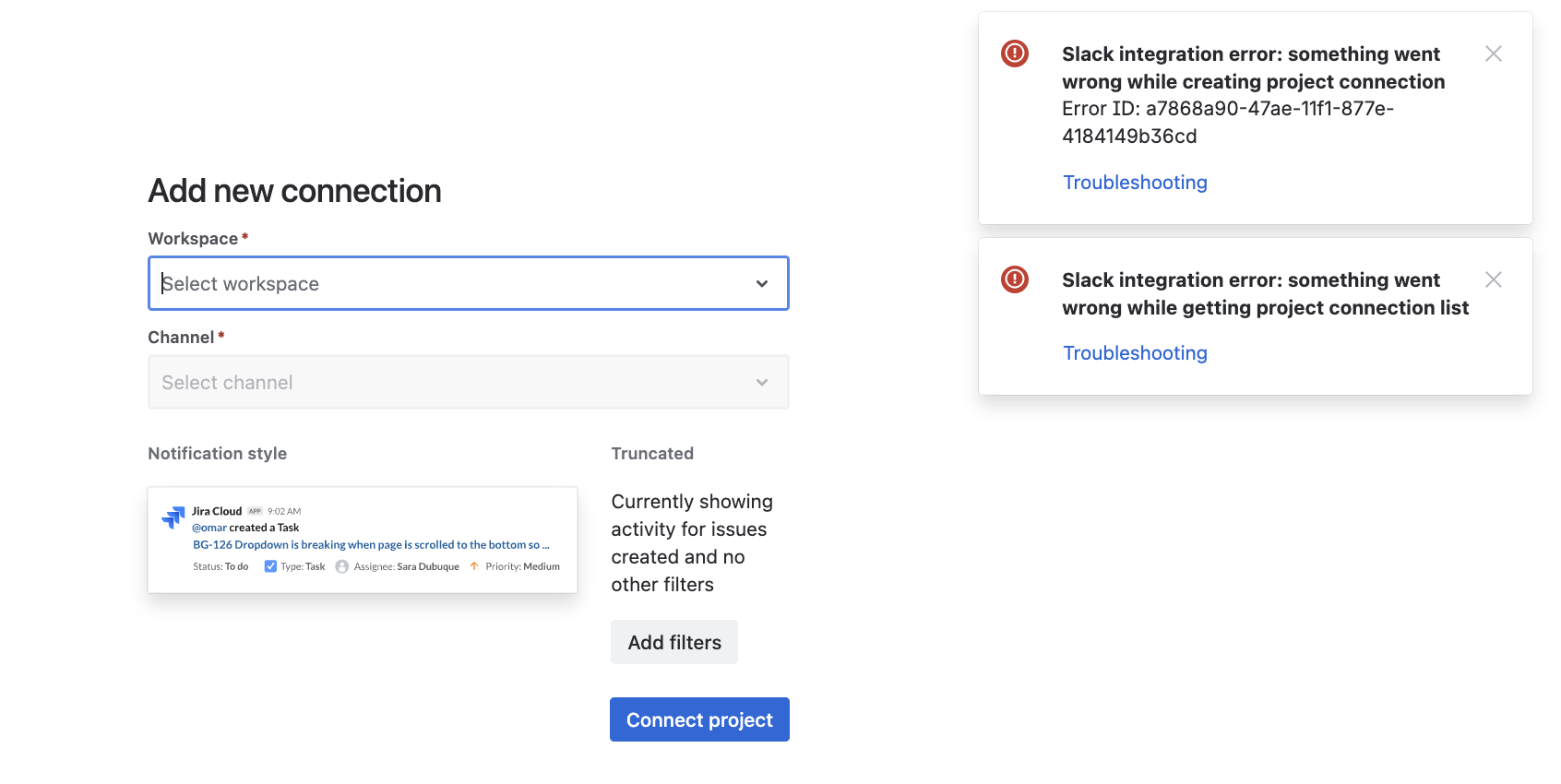The width and height of the screenshot is (1561, 784).
Task: Click the Status: To do text in preview
Action: 220,566
